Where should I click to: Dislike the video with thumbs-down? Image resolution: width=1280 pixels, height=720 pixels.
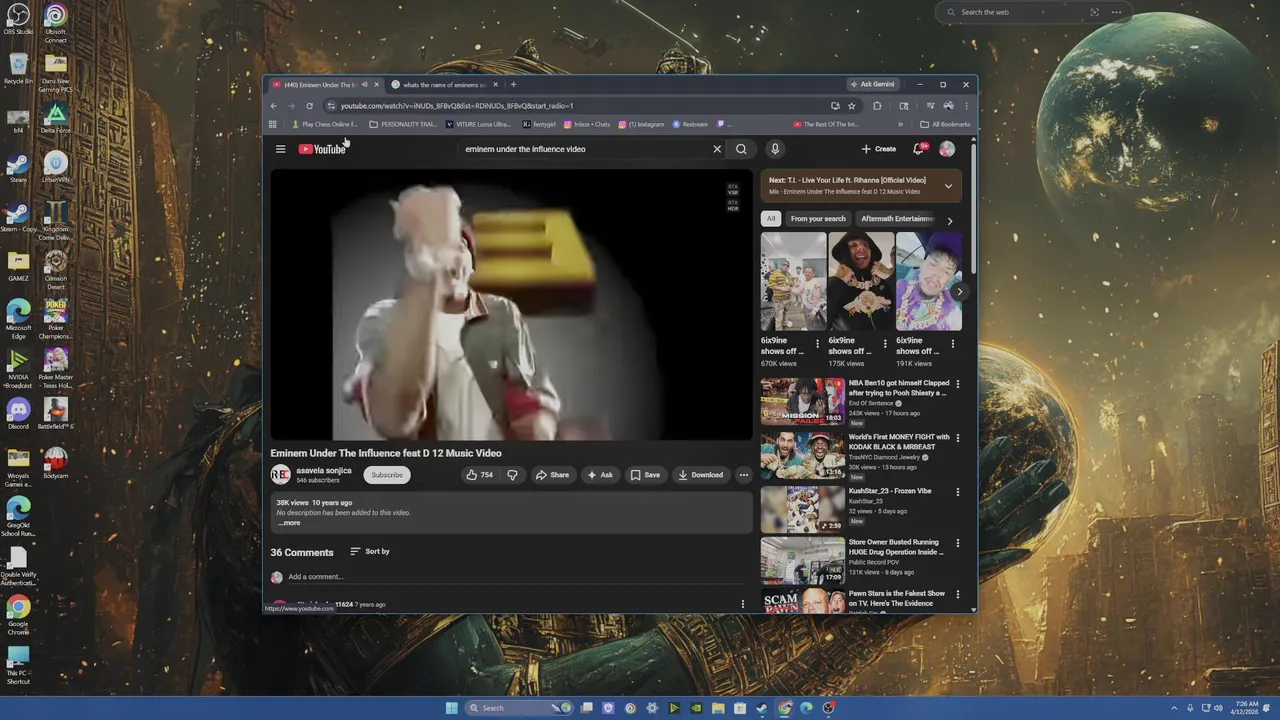pos(512,475)
